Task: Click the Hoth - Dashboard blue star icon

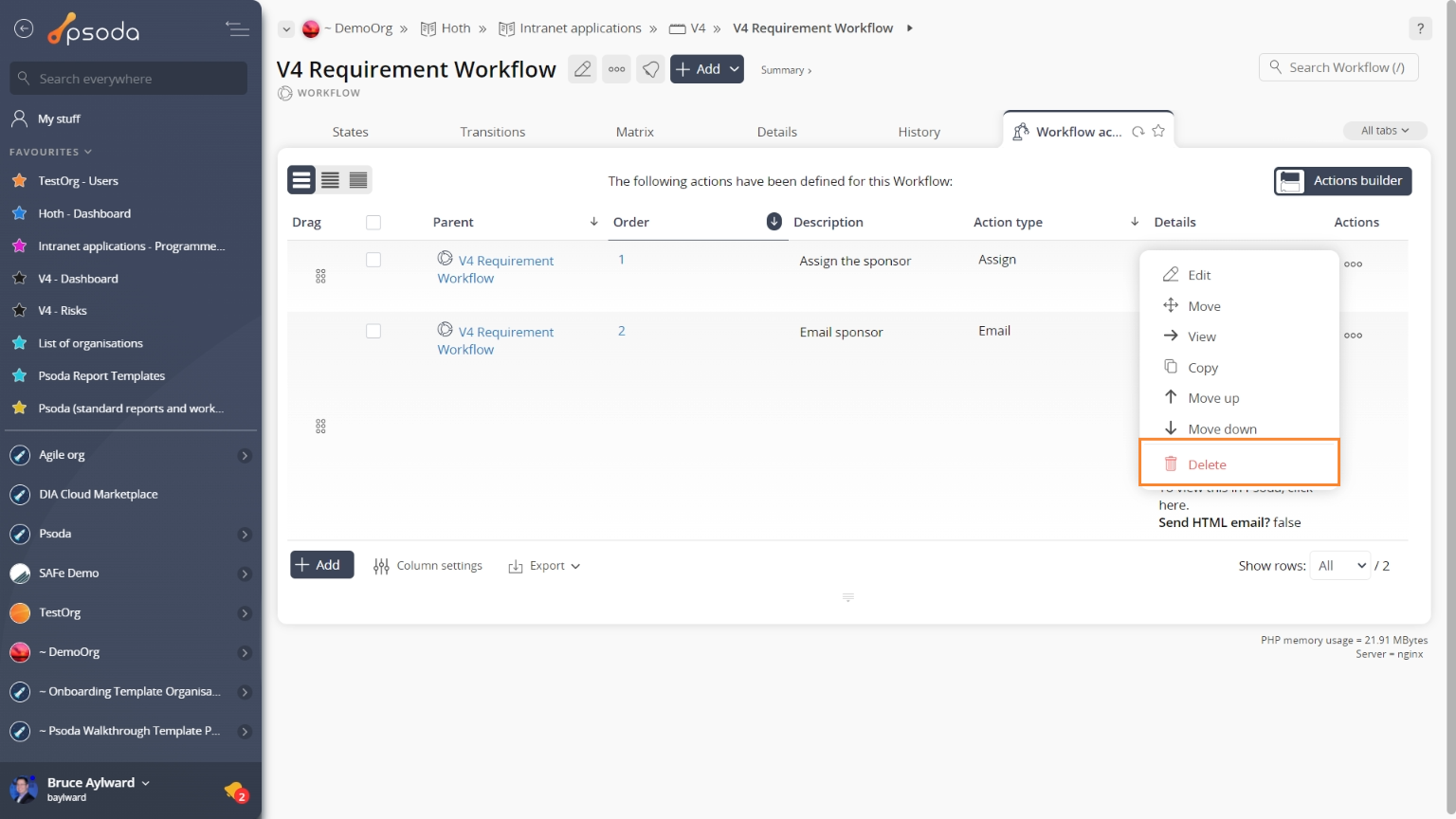Action: 19,213
